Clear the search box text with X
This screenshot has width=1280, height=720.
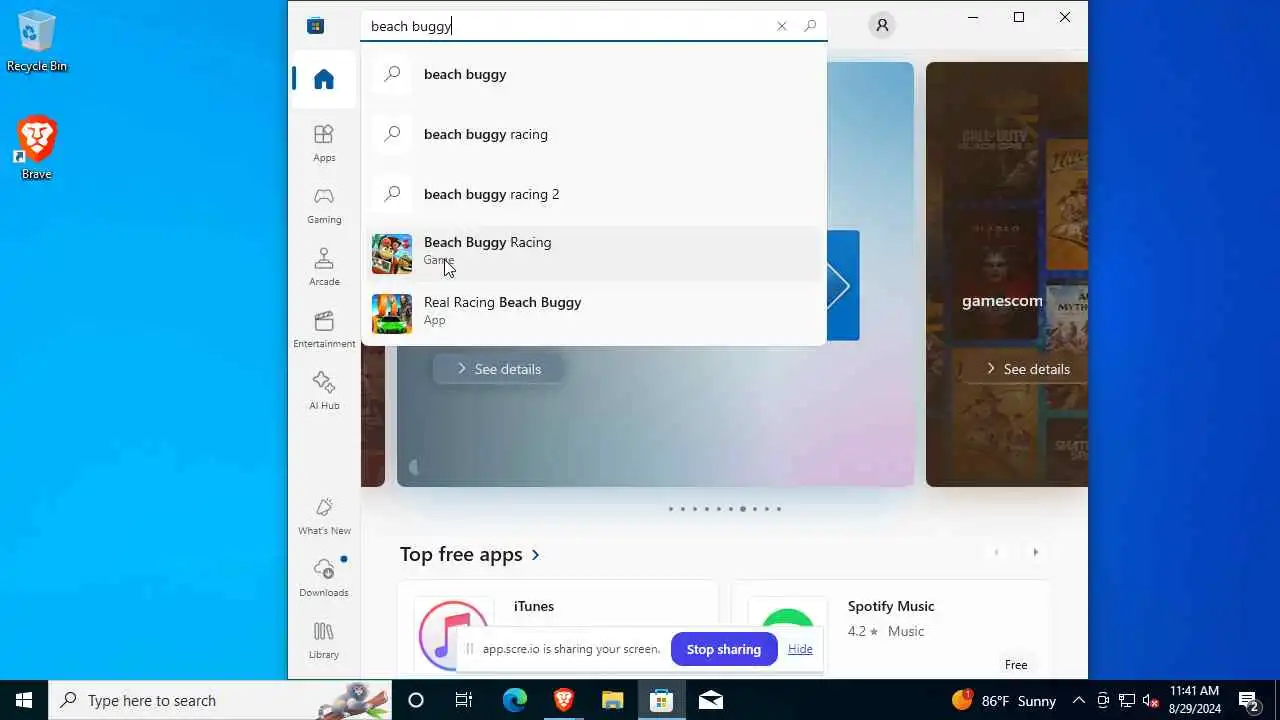pos(782,26)
